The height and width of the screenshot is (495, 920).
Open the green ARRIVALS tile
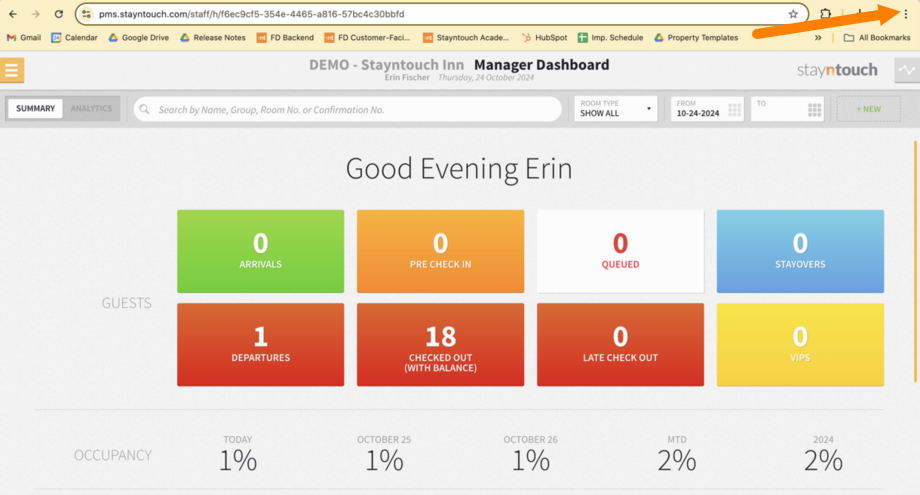pyautogui.click(x=261, y=251)
